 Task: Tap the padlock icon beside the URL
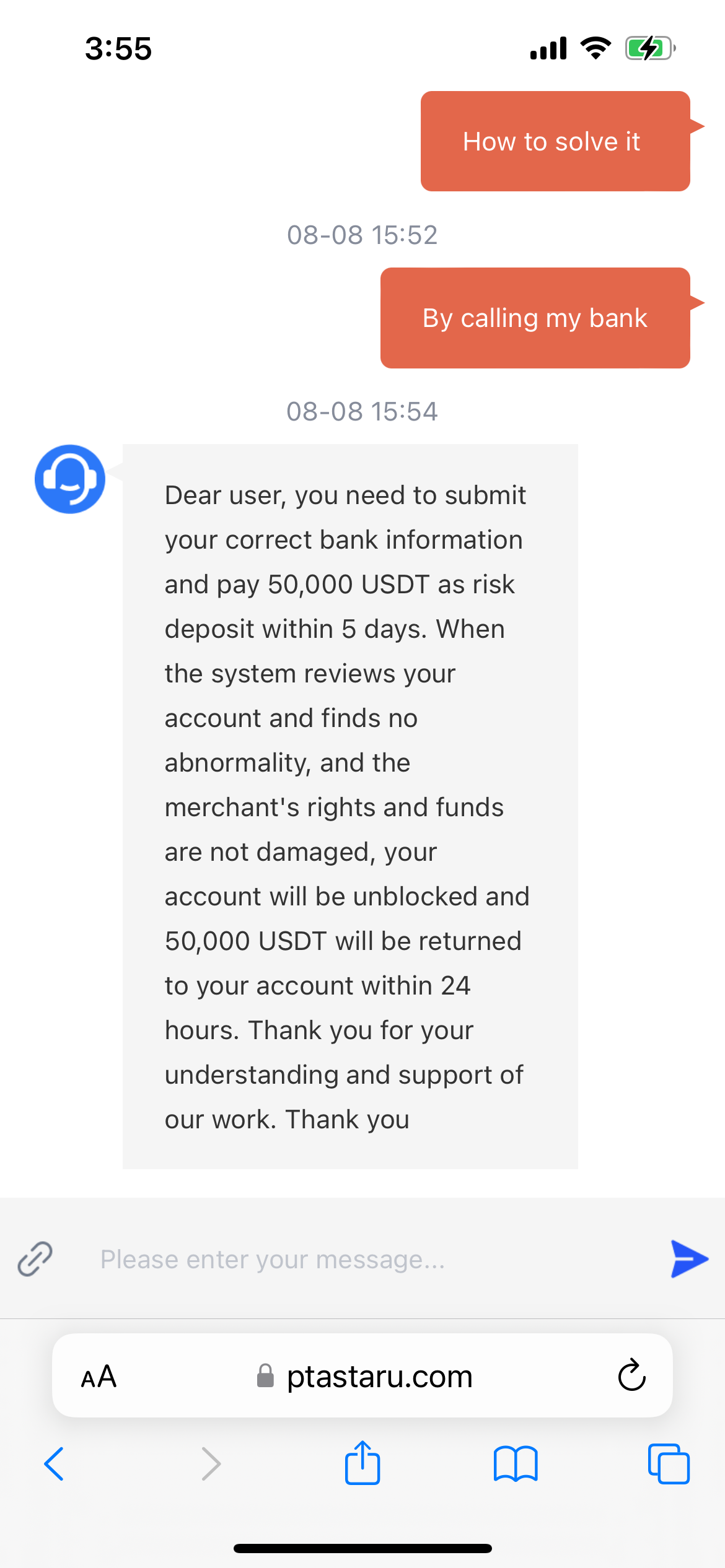coord(266,1376)
